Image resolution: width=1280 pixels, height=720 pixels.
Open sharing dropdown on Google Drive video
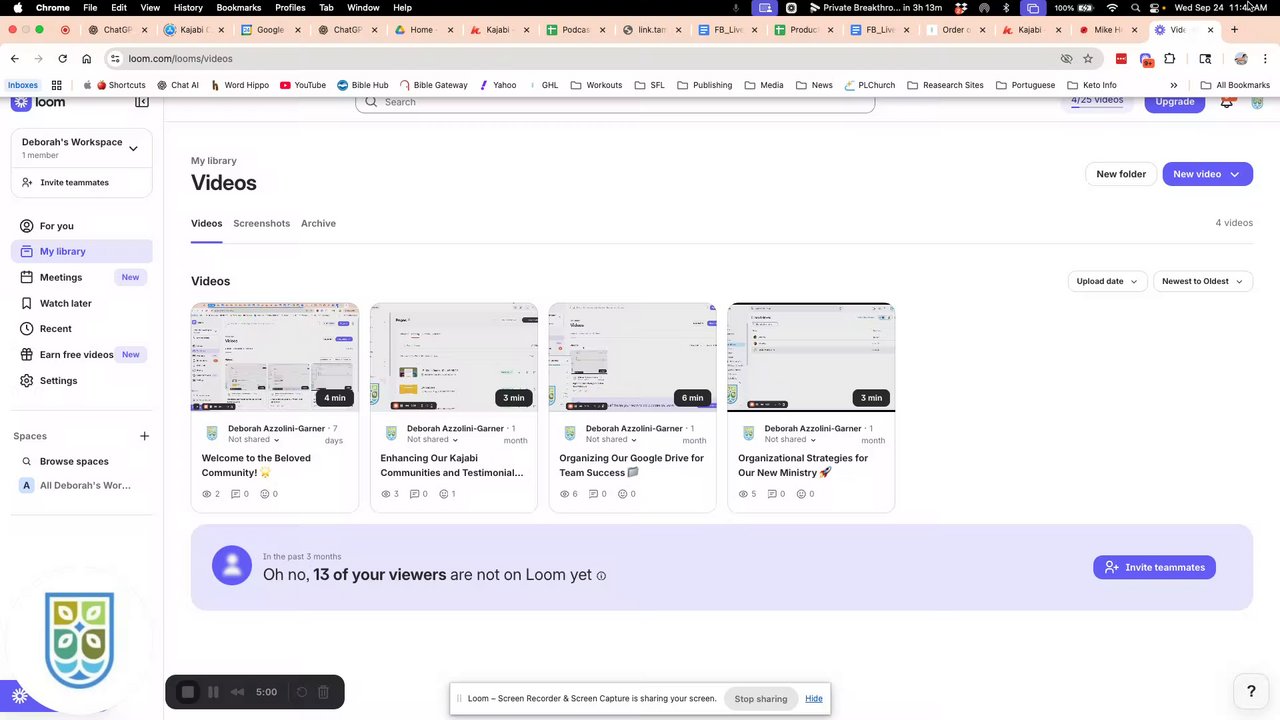(612, 440)
